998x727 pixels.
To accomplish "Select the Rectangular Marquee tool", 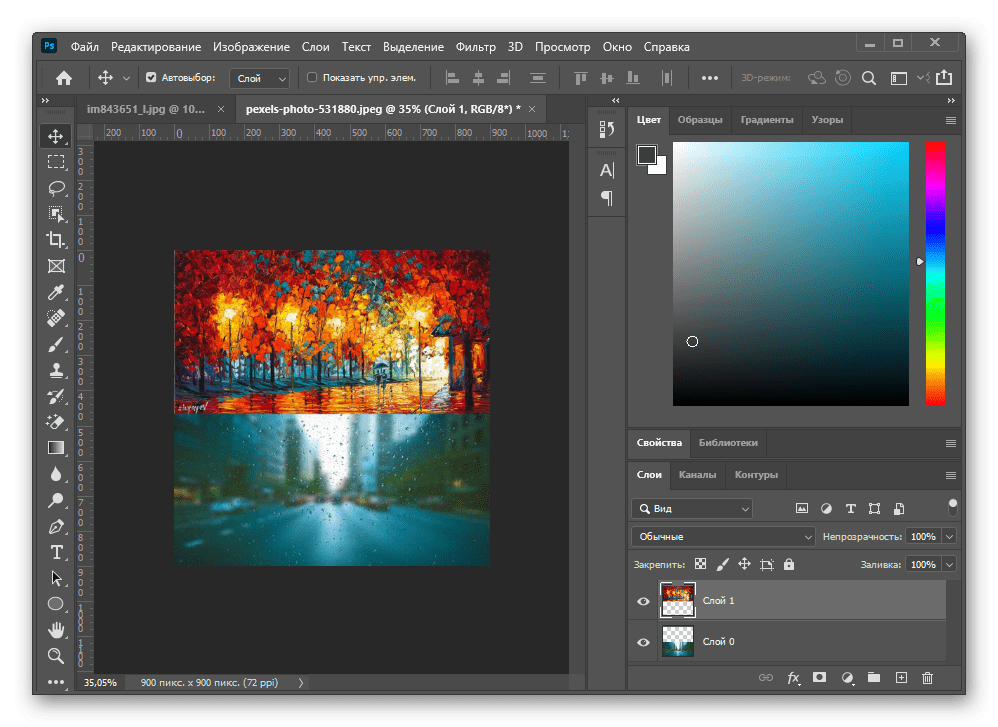I will (56, 162).
